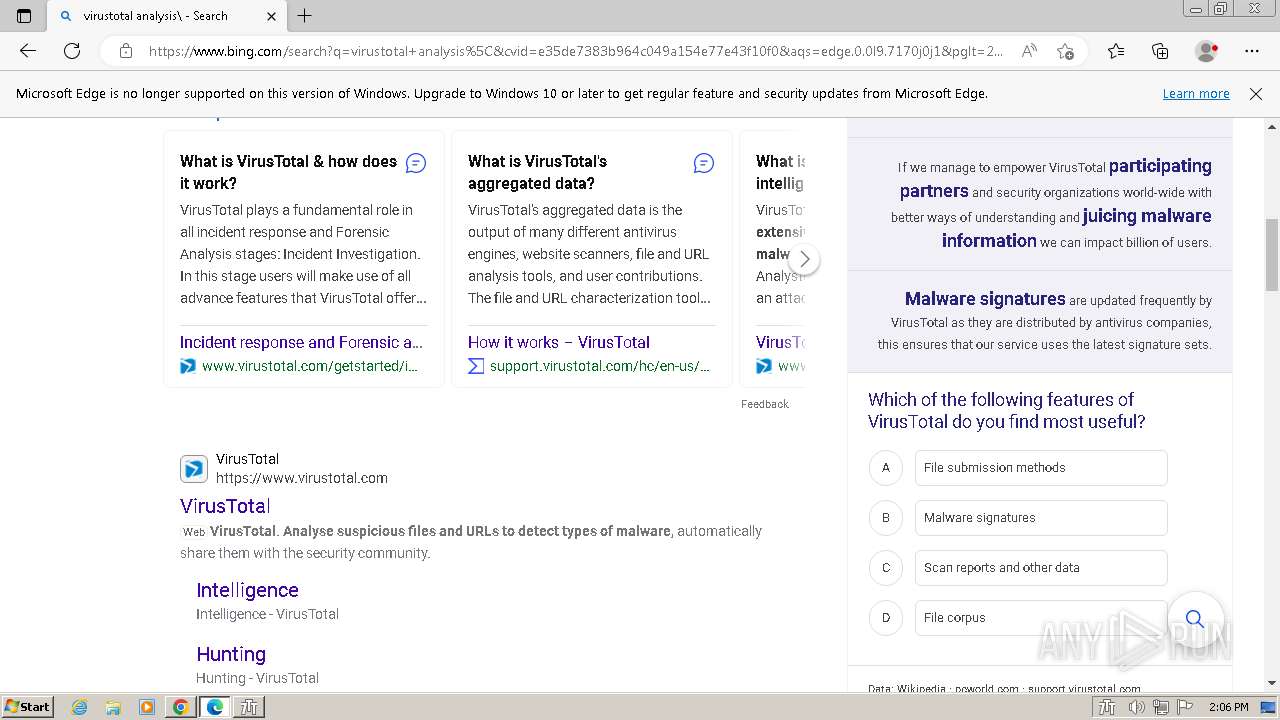
Task: Open 'How it works – VirusTotal' link
Action: (559, 342)
